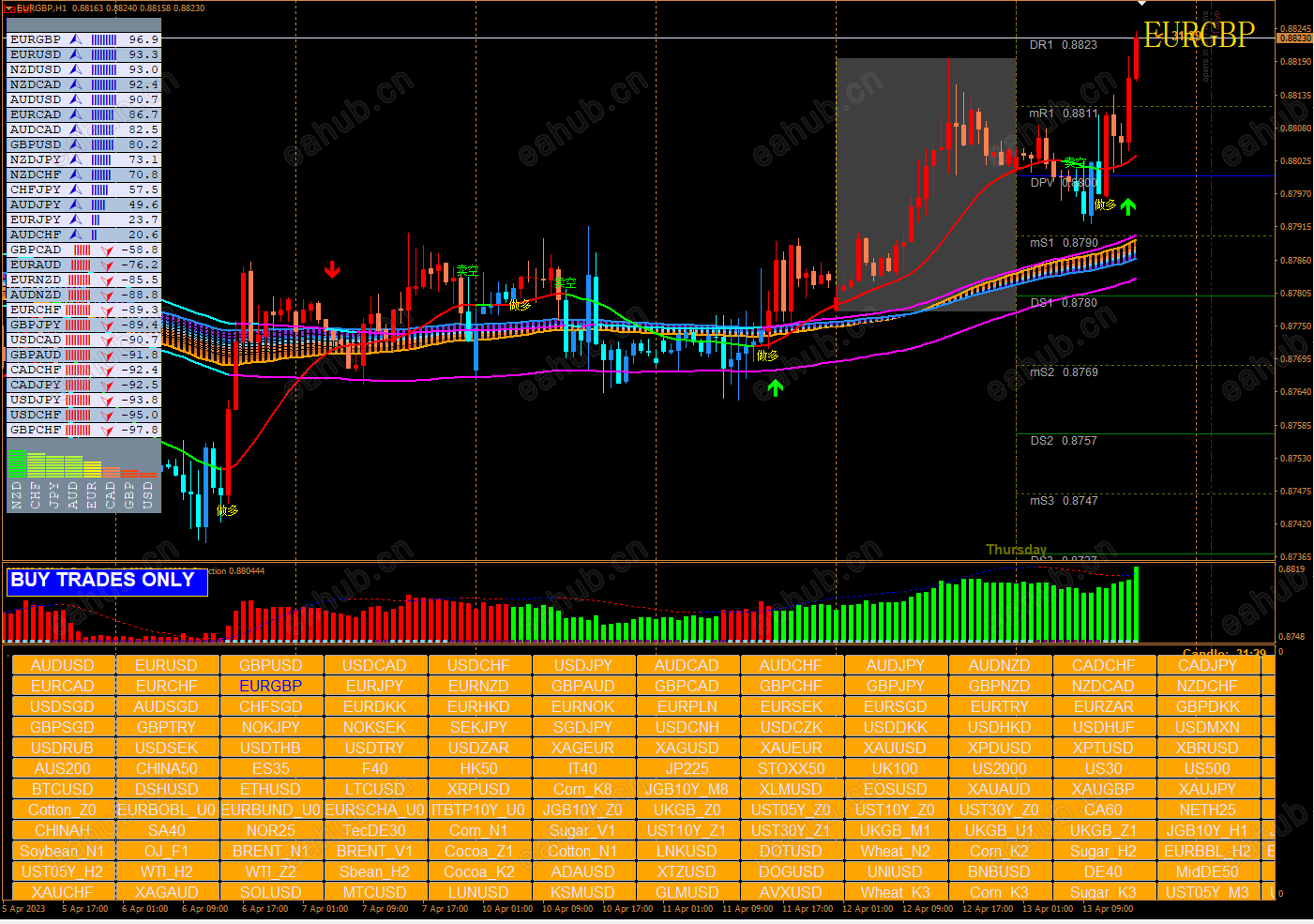The width and height of the screenshot is (1314, 924).
Task: Open the XPTUSD platinum button
Action: click(1104, 748)
